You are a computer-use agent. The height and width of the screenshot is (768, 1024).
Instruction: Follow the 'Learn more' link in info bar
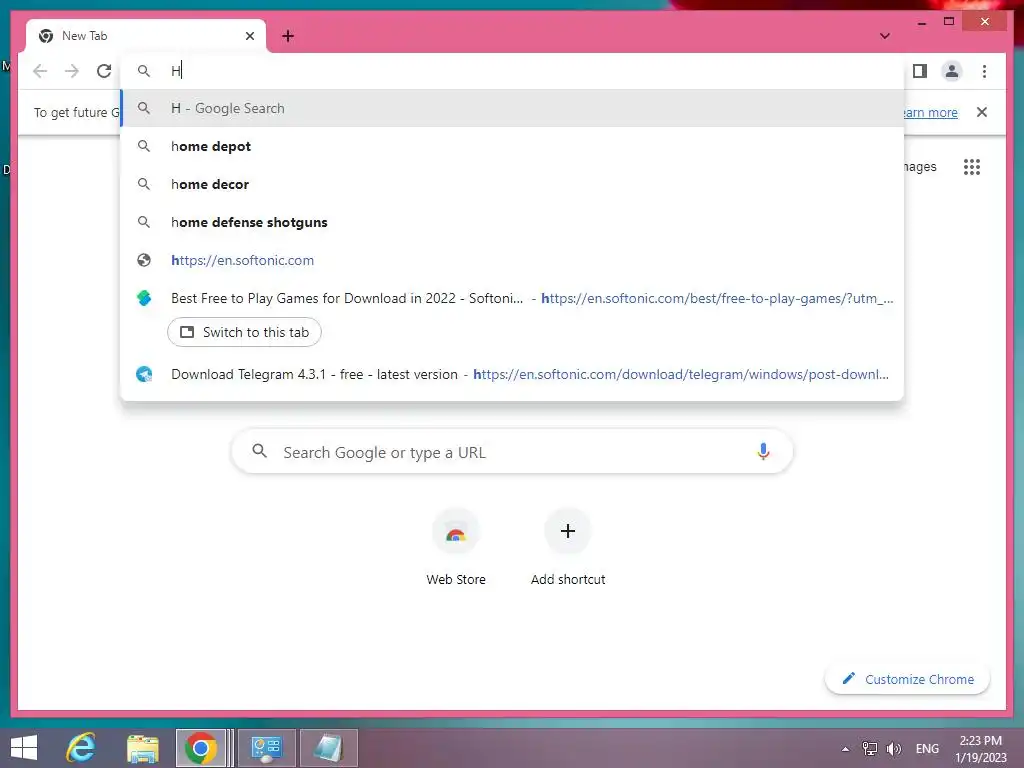[929, 112]
